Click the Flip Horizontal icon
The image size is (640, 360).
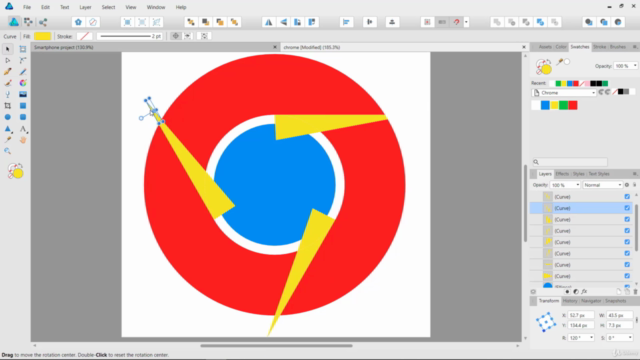[268, 22]
